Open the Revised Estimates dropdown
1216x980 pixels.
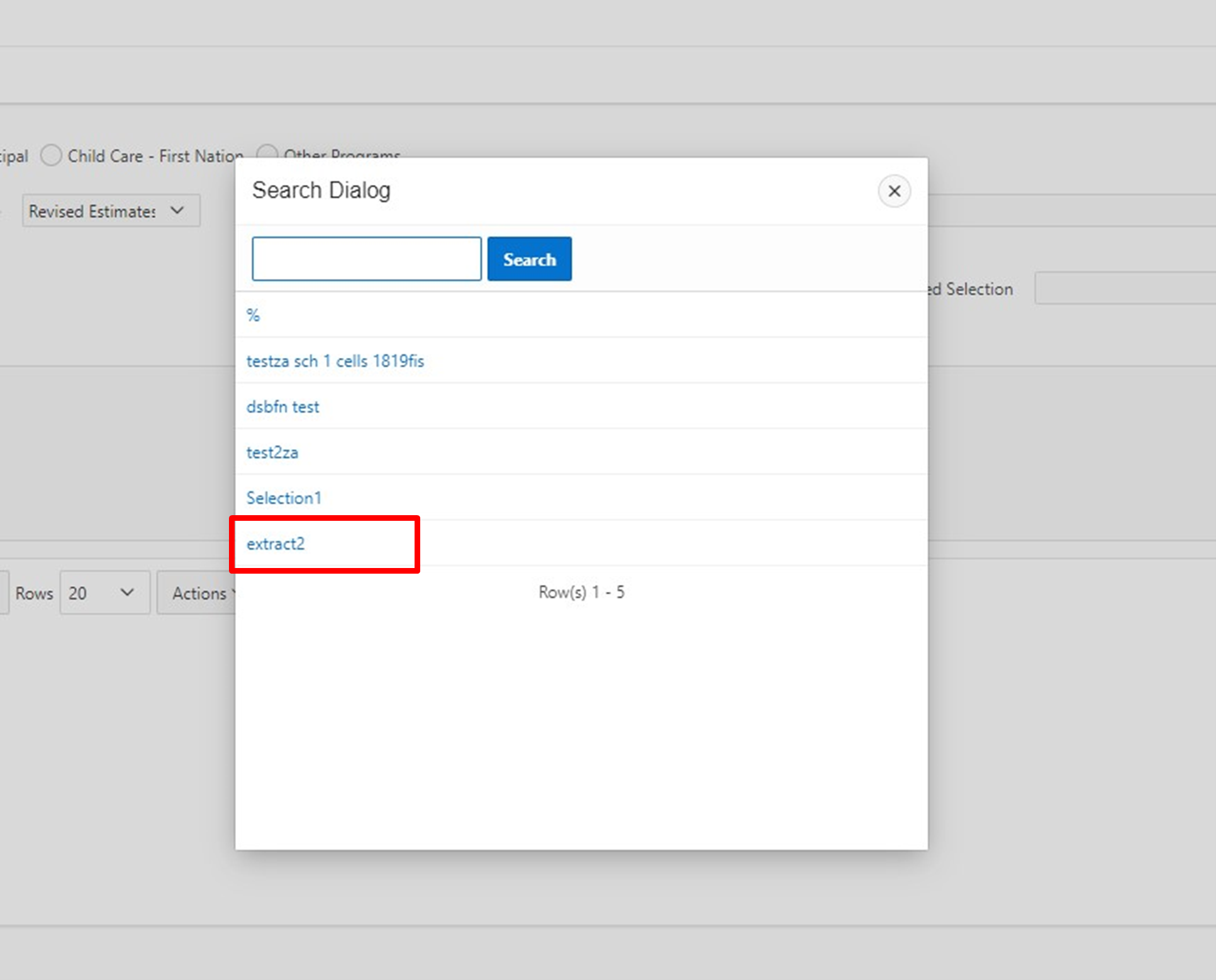point(111,211)
